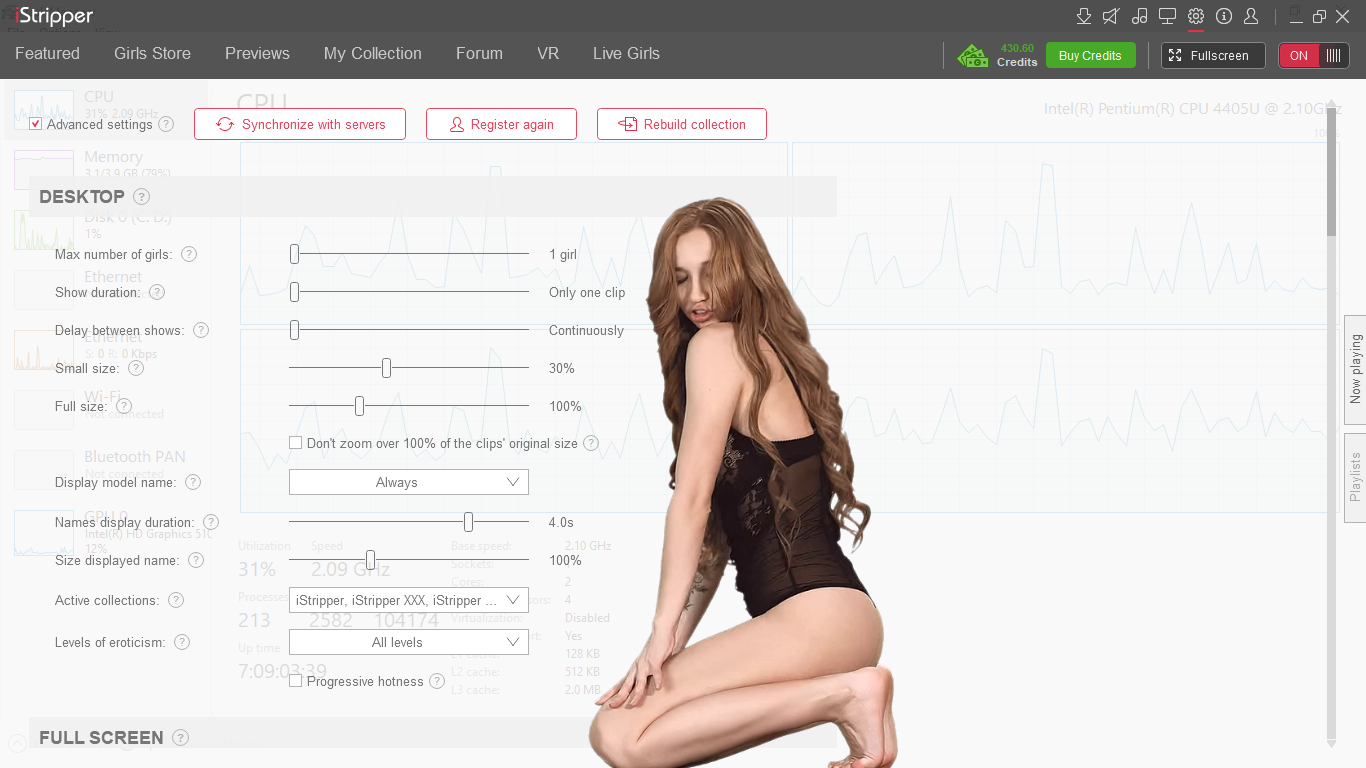Uncheck the Advanced settings checkbox

point(36,124)
